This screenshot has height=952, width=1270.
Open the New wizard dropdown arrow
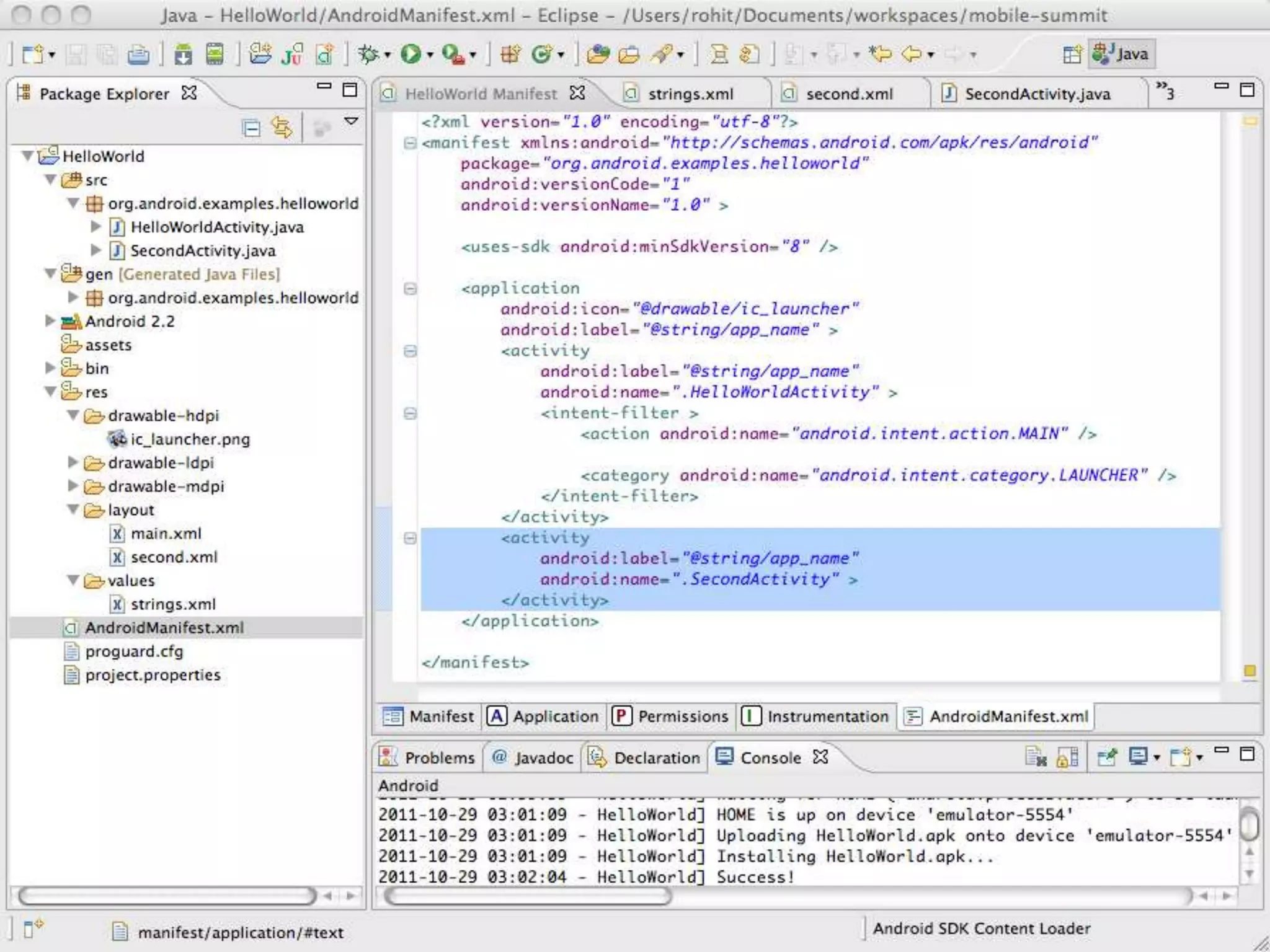click(x=52, y=55)
